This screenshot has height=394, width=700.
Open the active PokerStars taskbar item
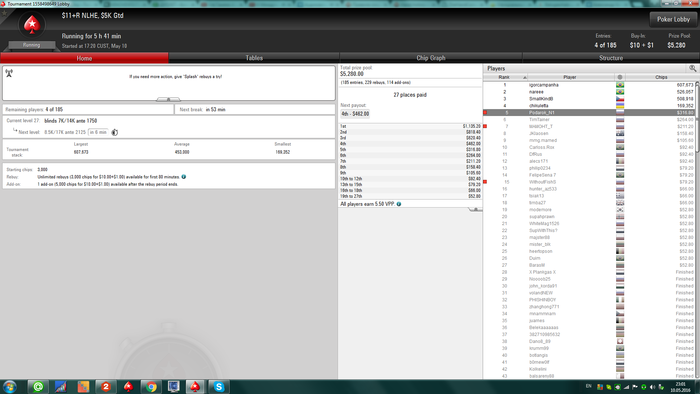pyautogui.click(x=195, y=386)
